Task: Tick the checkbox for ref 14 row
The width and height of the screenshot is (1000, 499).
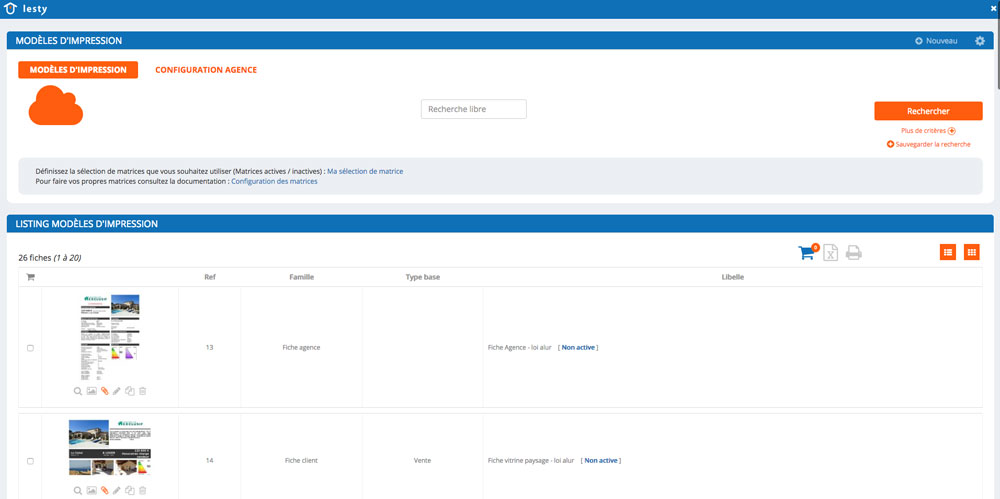Action: [x=30, y=461]
